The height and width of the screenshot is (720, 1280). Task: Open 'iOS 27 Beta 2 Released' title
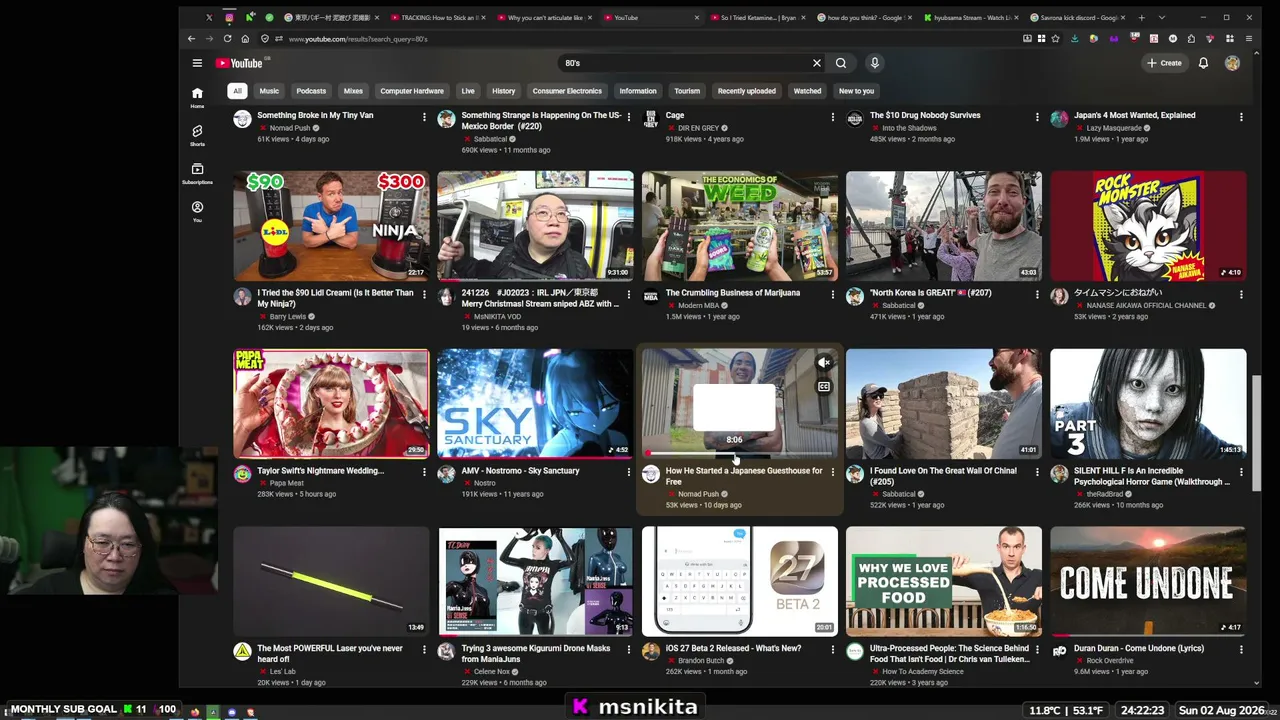[733, 649]
